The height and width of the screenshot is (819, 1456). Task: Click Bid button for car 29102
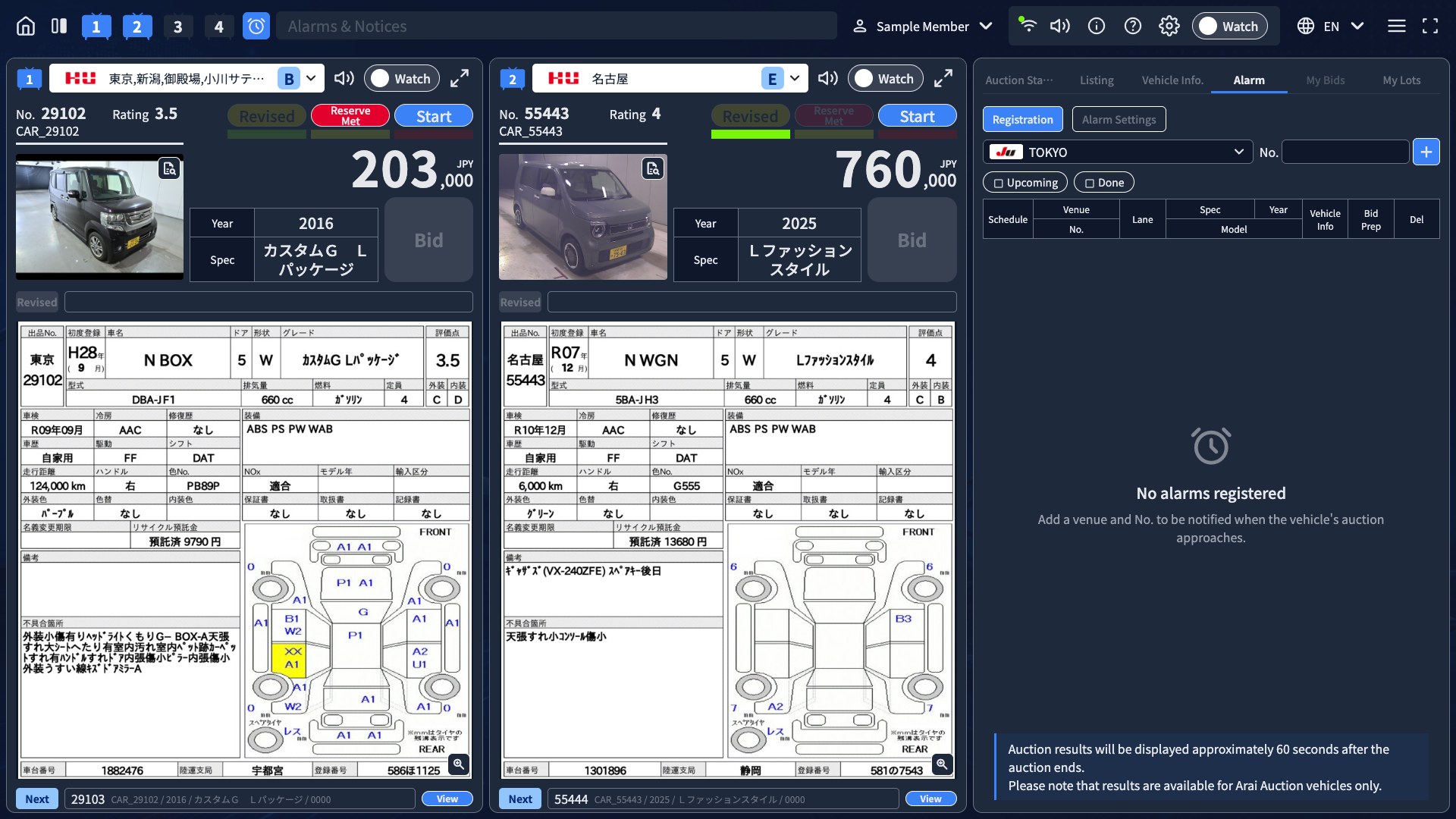pos(428,240)
